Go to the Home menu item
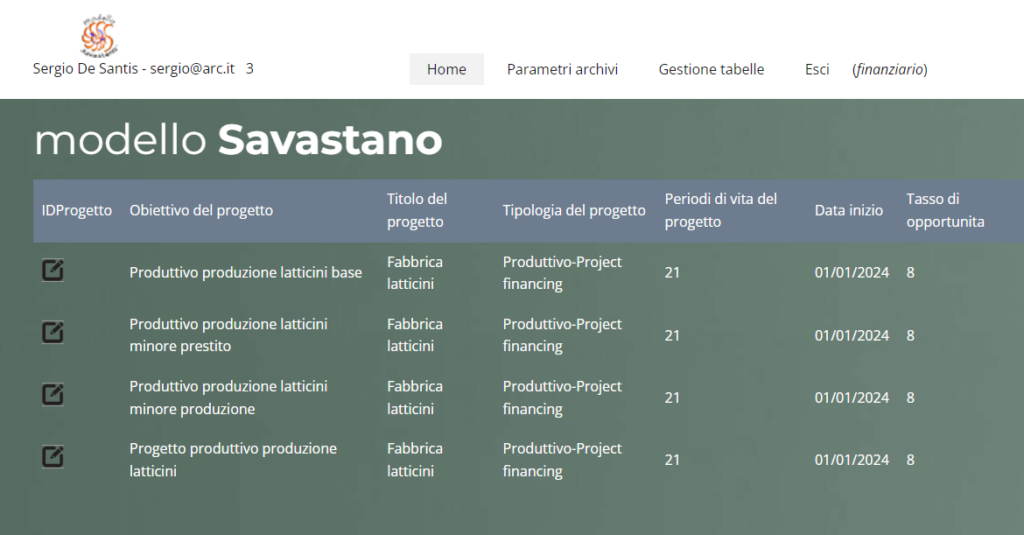The width and height of the screenshot is (1024, 535). (447, 69)
